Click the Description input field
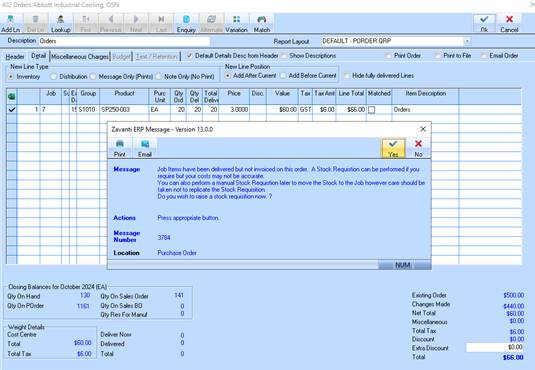The height and width of the screenshot is (370, 535). click(x=124, y=41)
